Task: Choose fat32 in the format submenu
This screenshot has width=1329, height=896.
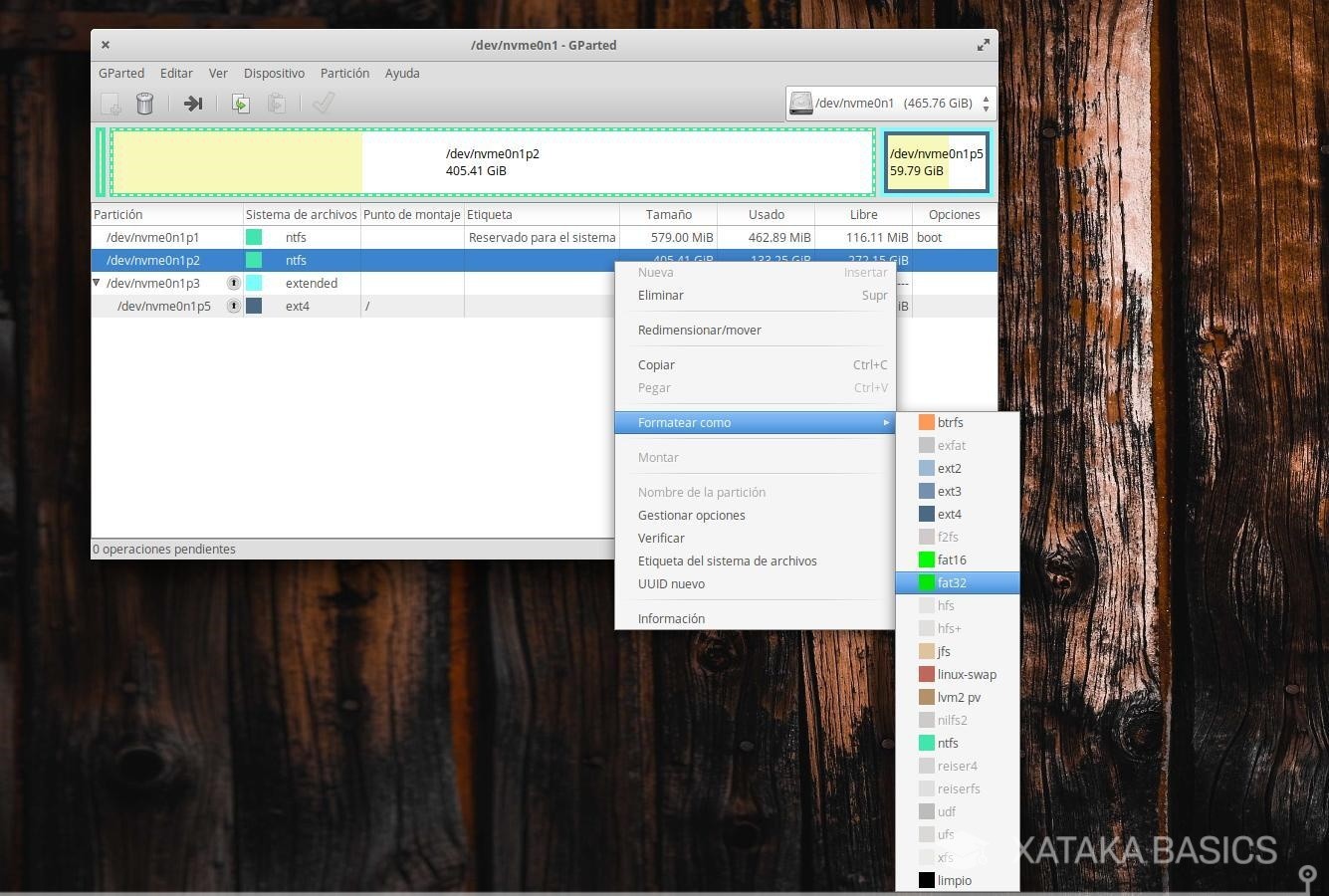Action: coord(951,583)
